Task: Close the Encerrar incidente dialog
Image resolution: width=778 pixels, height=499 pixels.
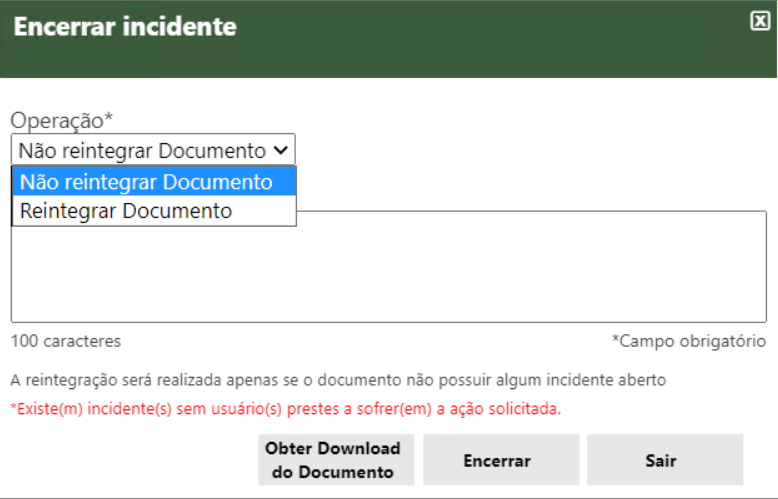Action: [x=760, y=21]
